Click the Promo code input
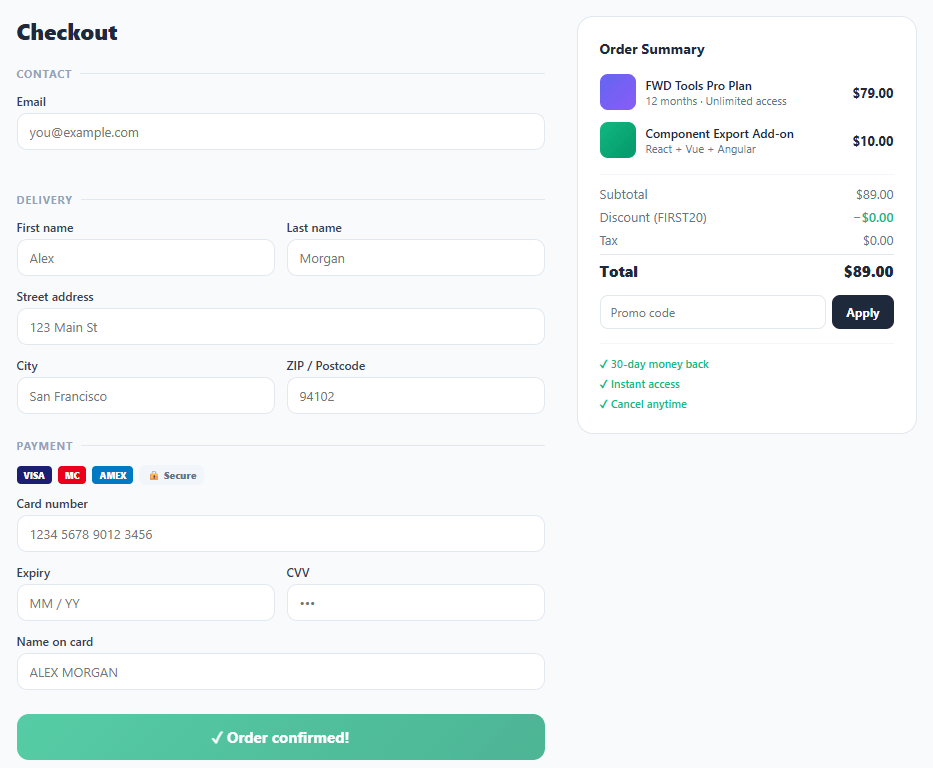The width and height of the screenshot is (933, 768). point(713,312)
